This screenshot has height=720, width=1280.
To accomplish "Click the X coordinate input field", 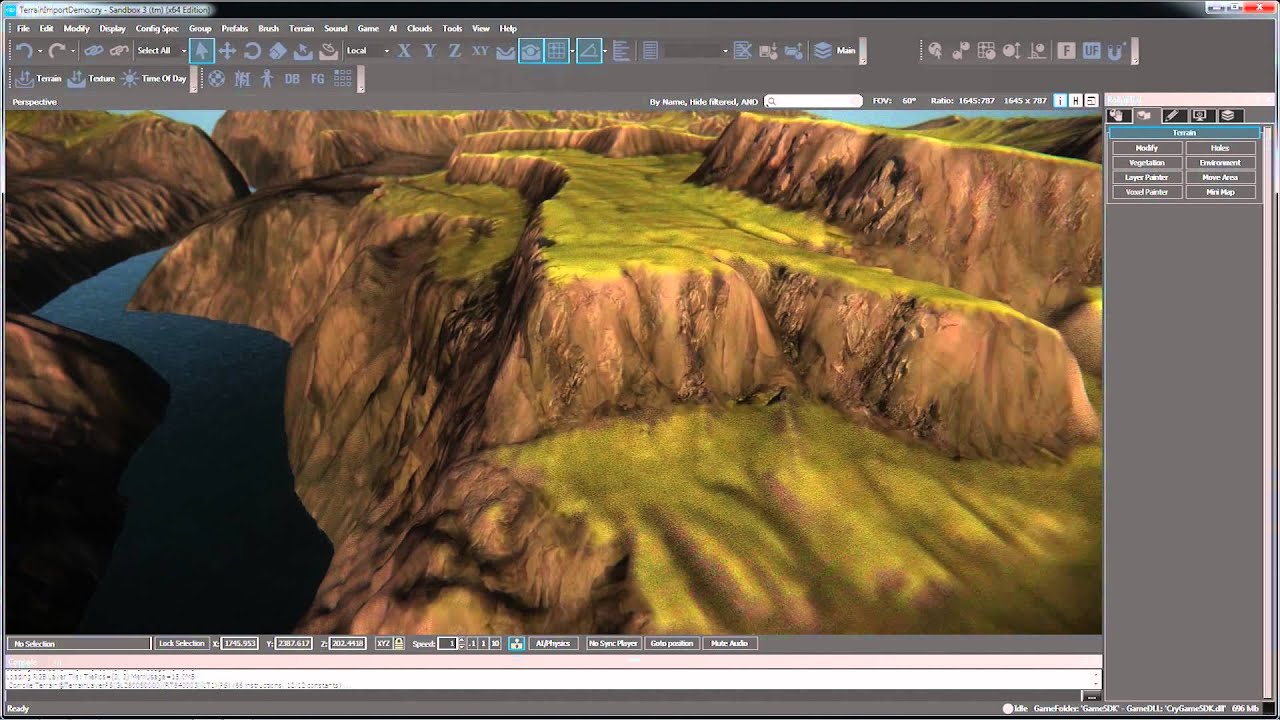I will click(240, 643).
